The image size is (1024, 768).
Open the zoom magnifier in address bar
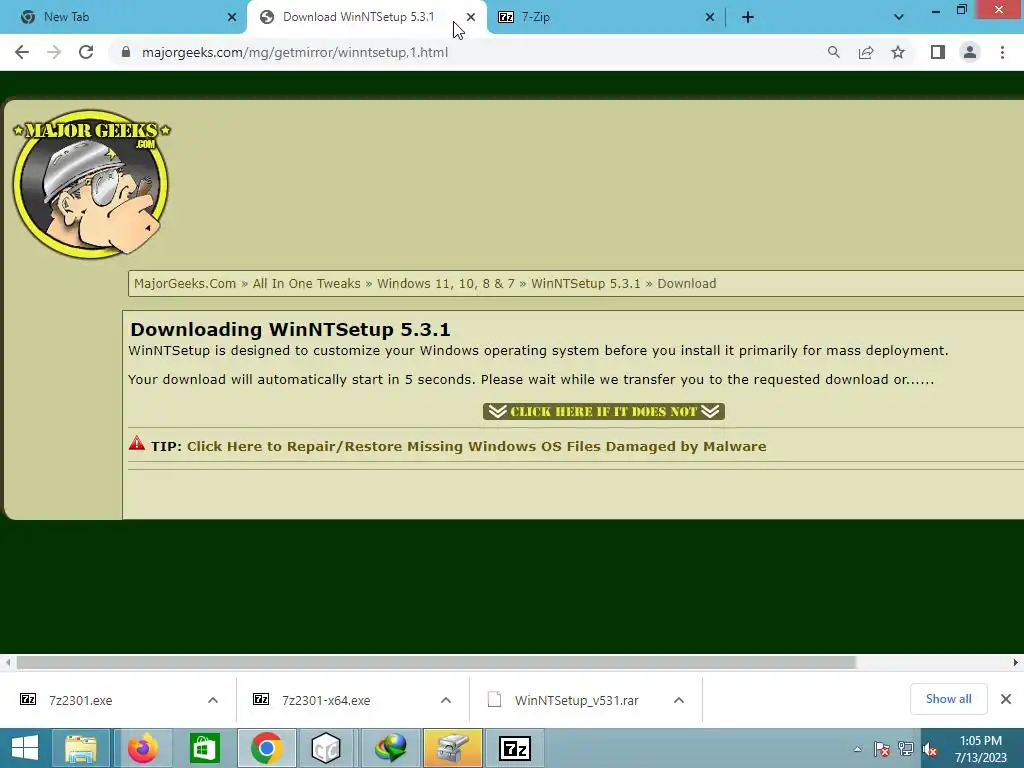tap(833, 52)
